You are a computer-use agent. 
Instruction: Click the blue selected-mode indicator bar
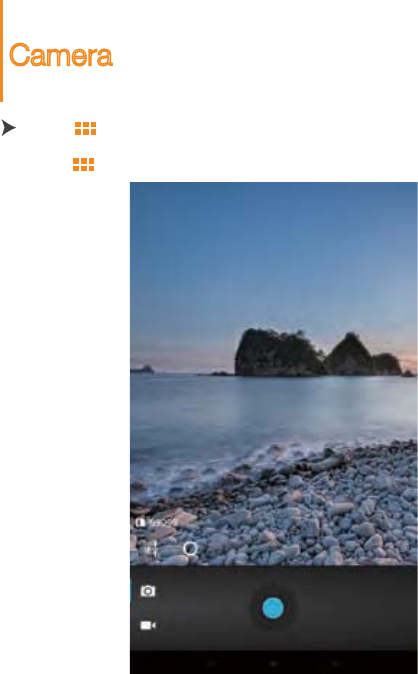coord(131,591)
